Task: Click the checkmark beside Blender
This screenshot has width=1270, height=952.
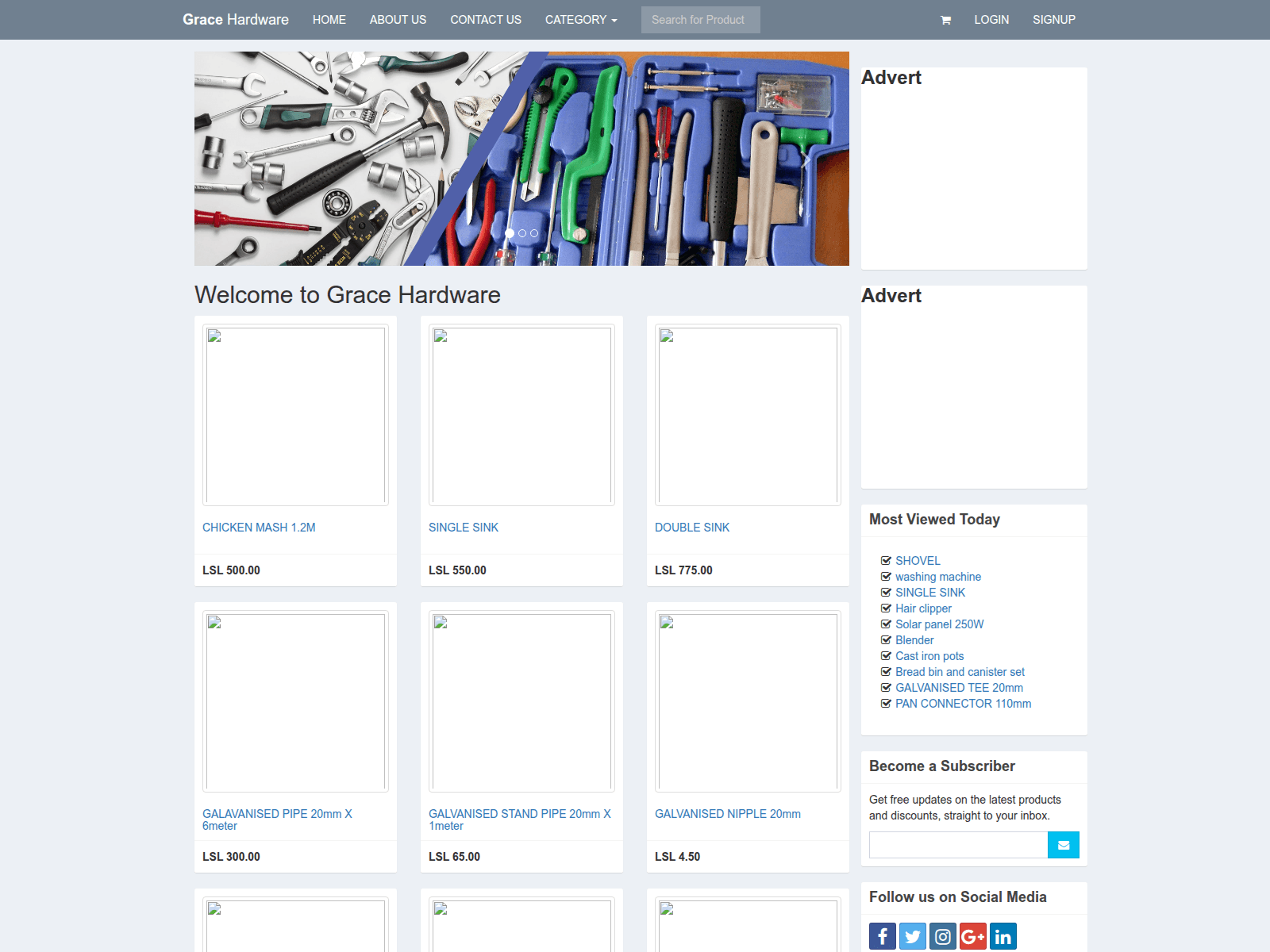Action: coord(886,640)
